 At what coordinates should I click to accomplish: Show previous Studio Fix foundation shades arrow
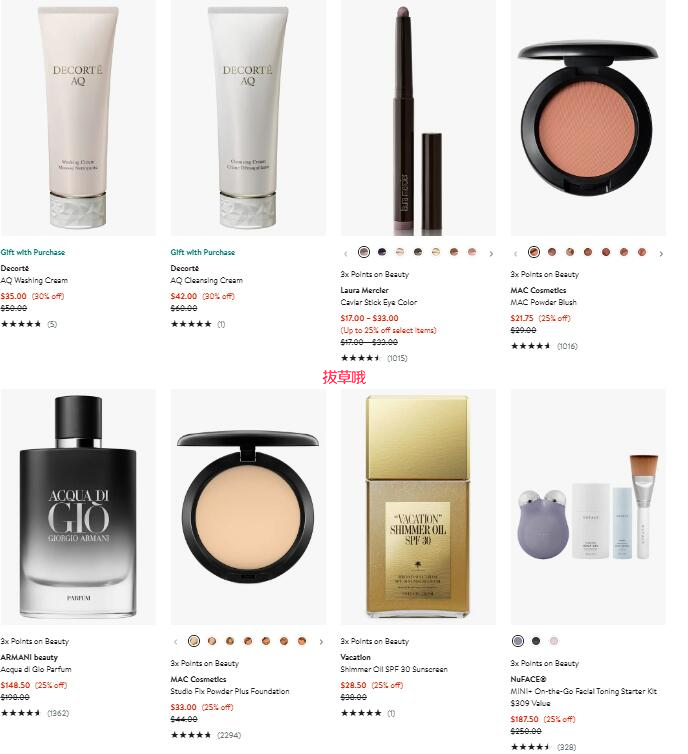(175, 641)
